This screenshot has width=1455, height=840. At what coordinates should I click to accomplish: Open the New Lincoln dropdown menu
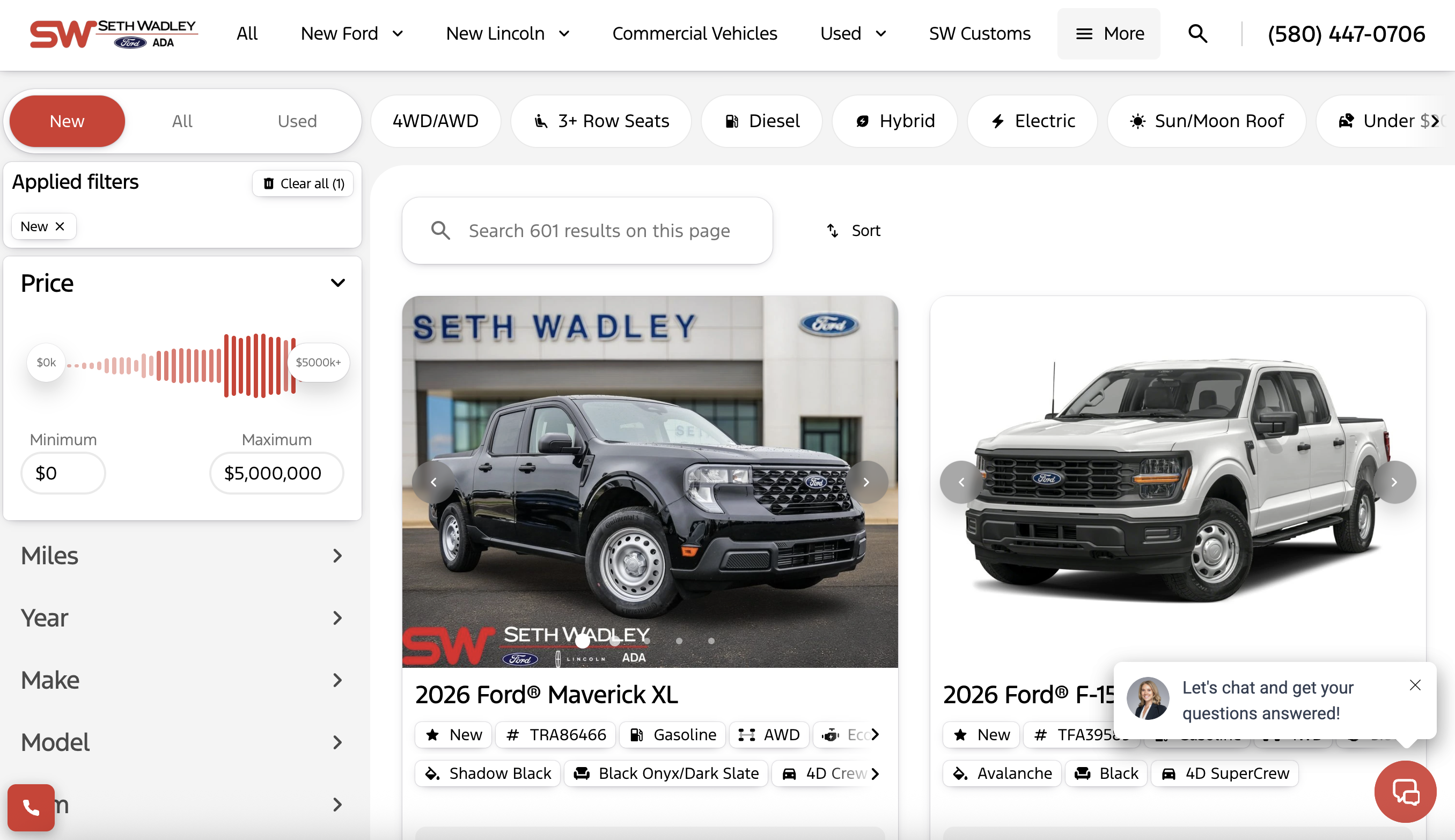coord(508,33)
